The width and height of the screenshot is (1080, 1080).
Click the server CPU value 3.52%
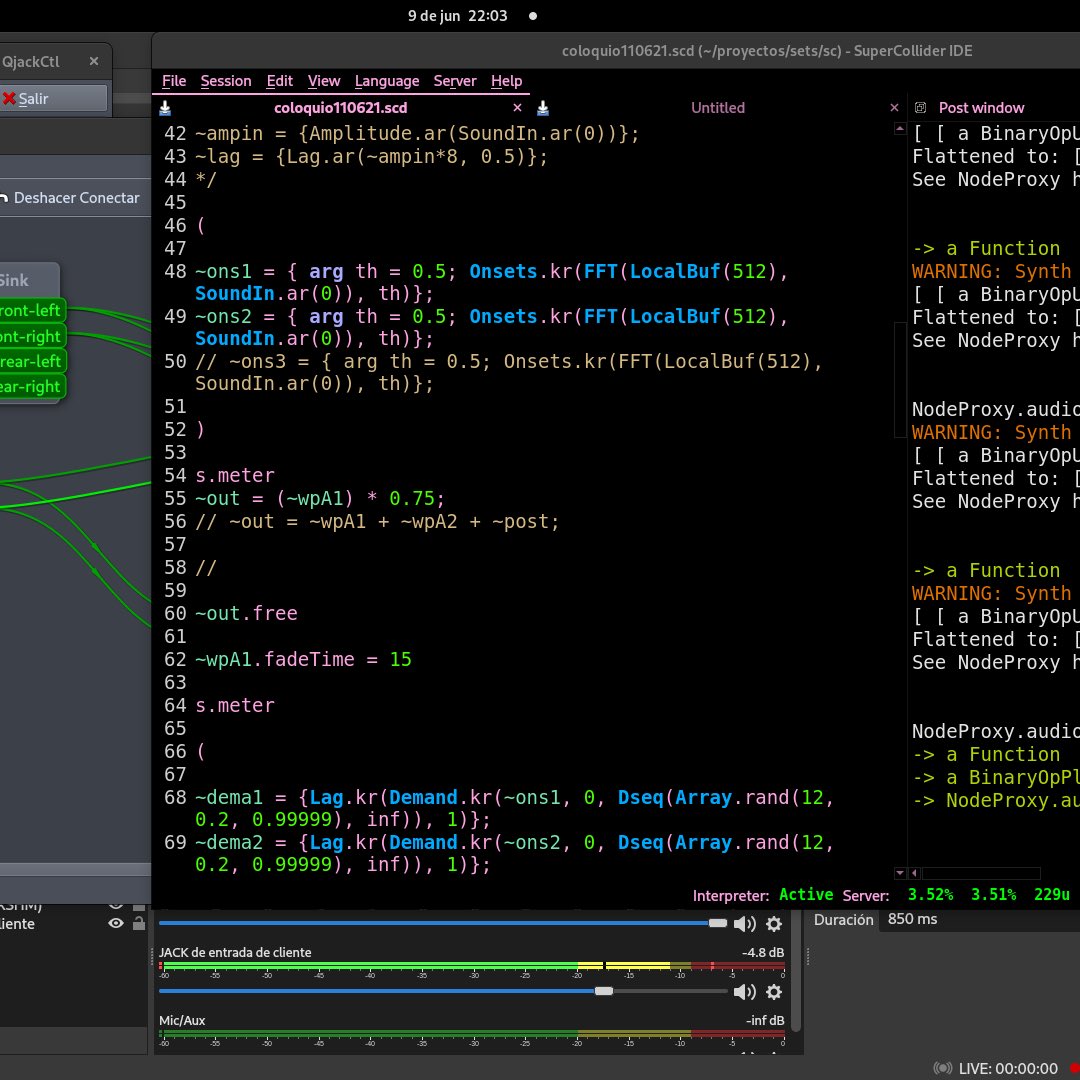tap(930, 895)
